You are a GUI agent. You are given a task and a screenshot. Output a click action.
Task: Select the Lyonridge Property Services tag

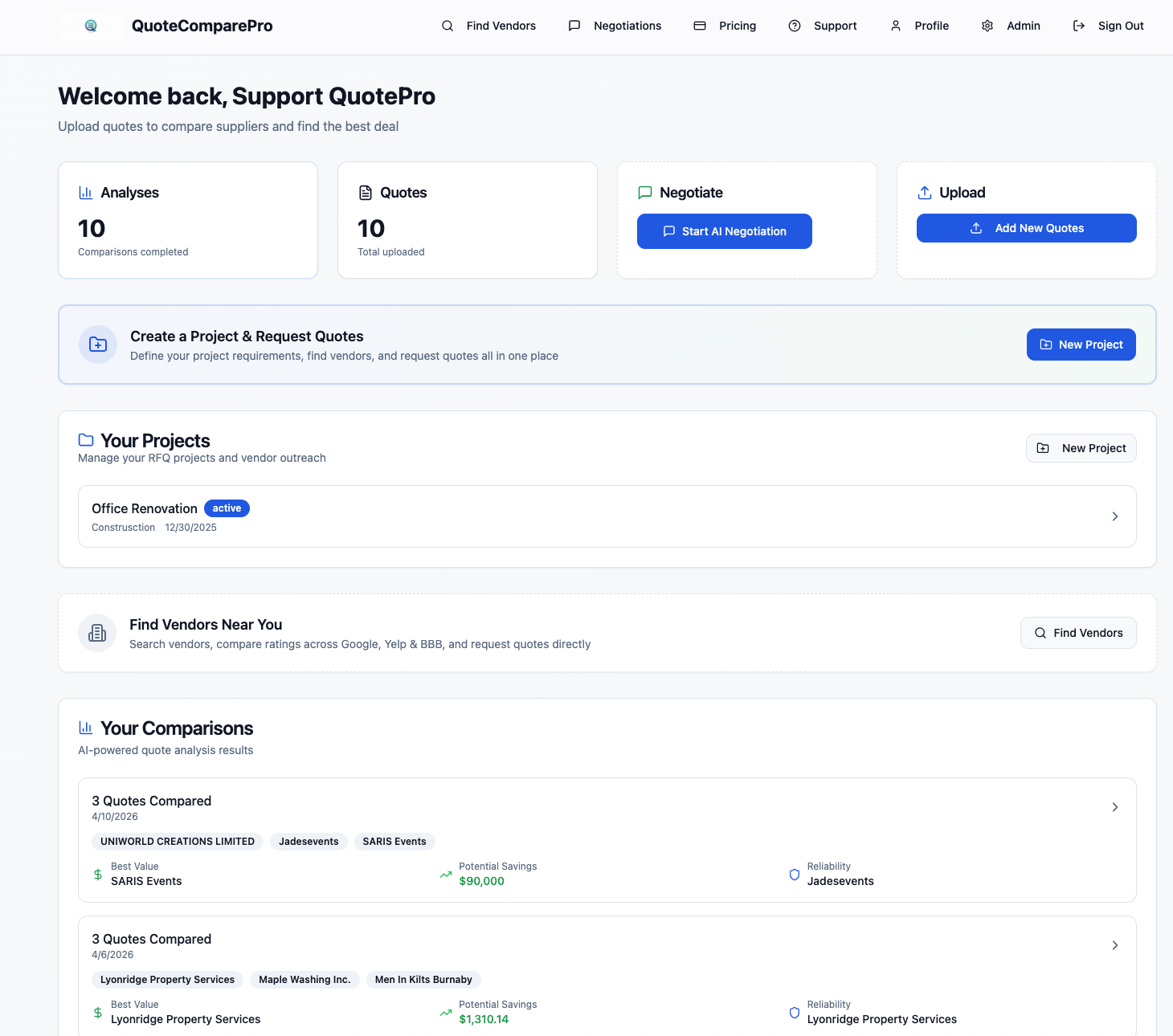167,980
